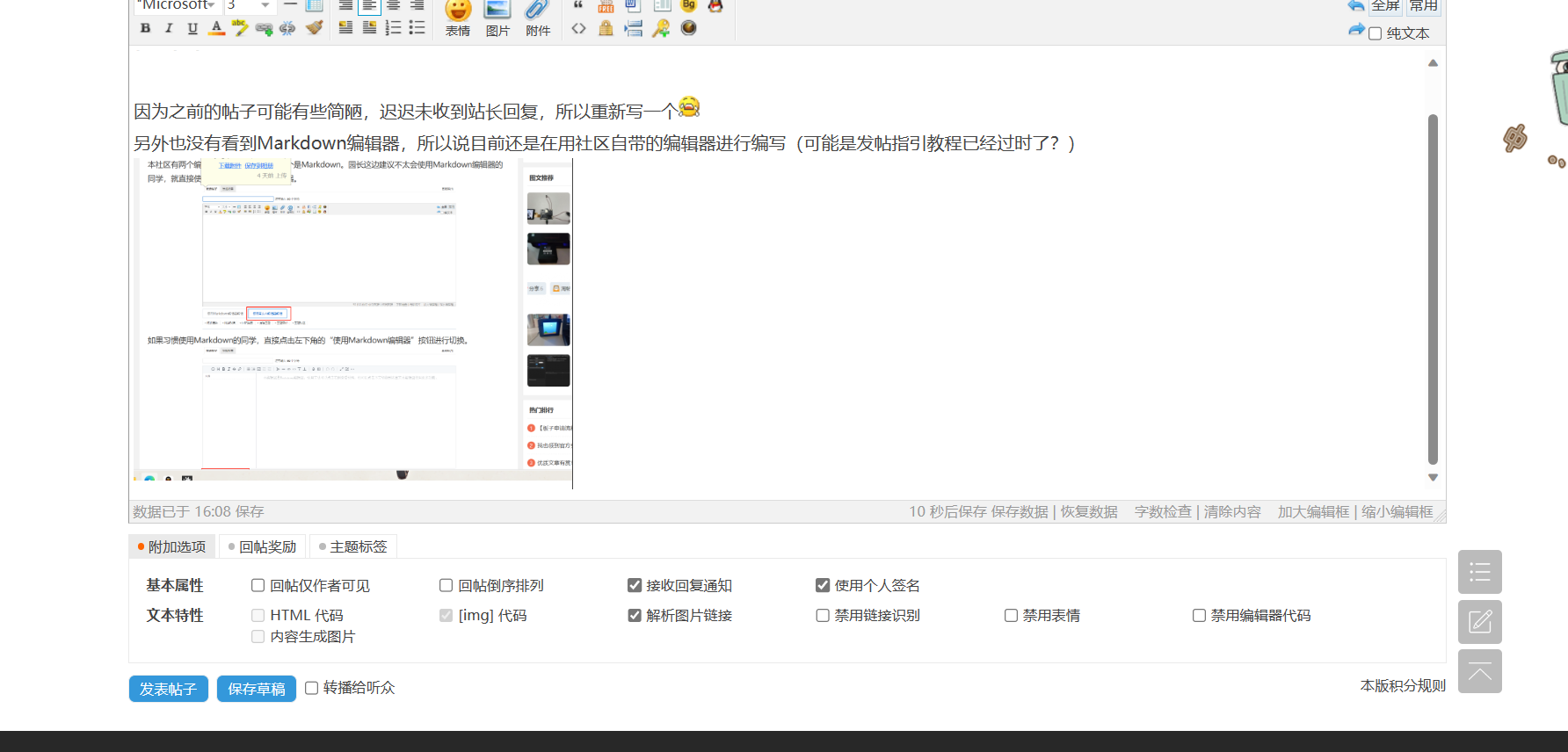Click the editor vertical scrollbar thumb
The image size is (1568, 752).
[x=1433, y=289]
